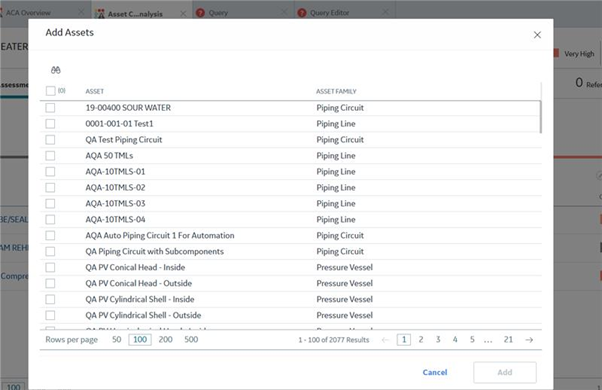Screen dimensions: 602x390
Task: Select 'AQA Auto Piping Circuit 1 For Automation'
Action: [x=160, y=235]
